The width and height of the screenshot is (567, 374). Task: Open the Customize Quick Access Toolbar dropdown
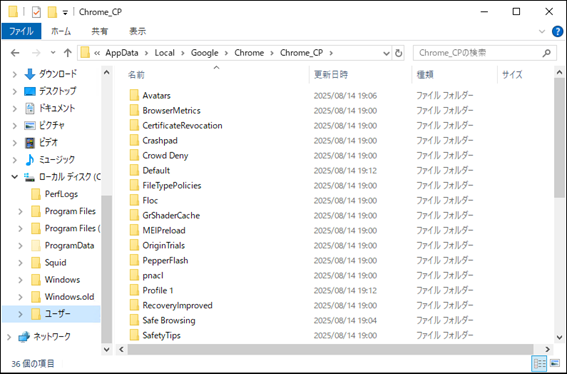coord(65,13)
